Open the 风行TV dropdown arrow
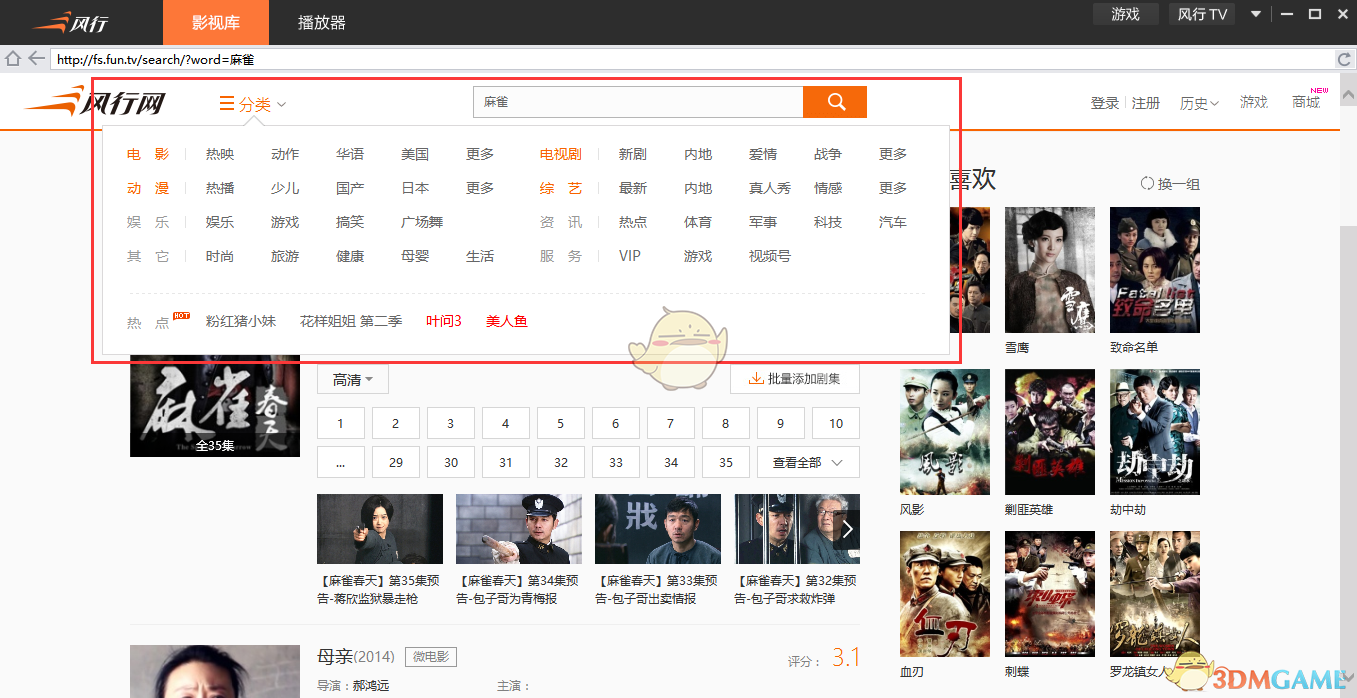 click(1254, 14)
